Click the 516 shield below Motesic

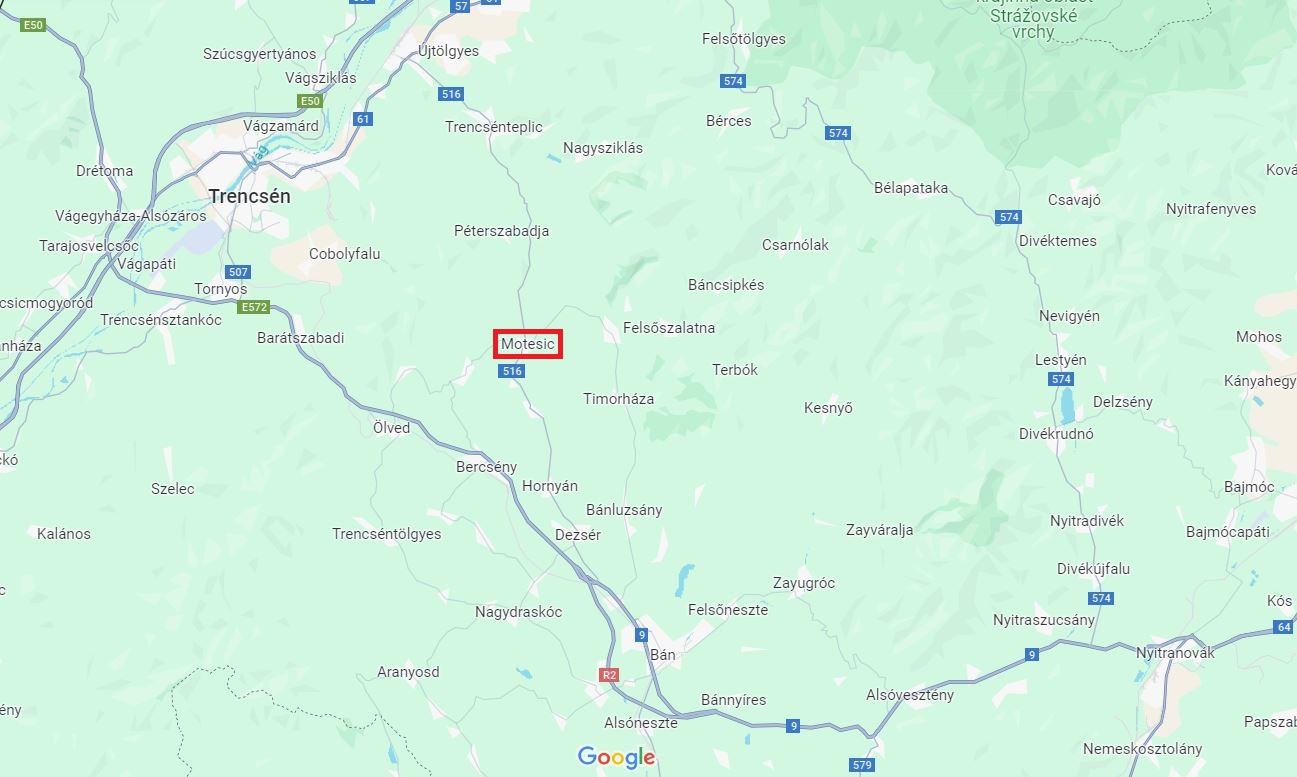(512, 371)
